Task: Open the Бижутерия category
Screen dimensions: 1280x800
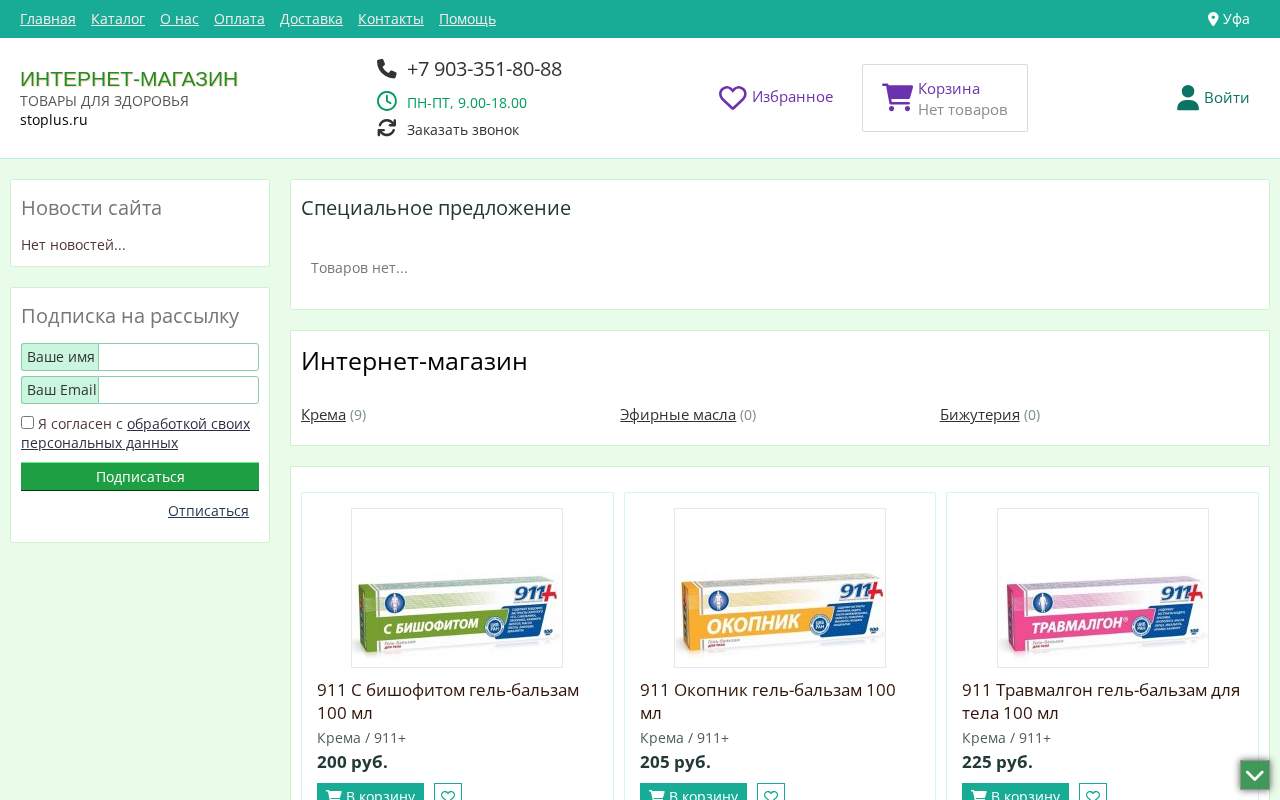Action: 980,415
